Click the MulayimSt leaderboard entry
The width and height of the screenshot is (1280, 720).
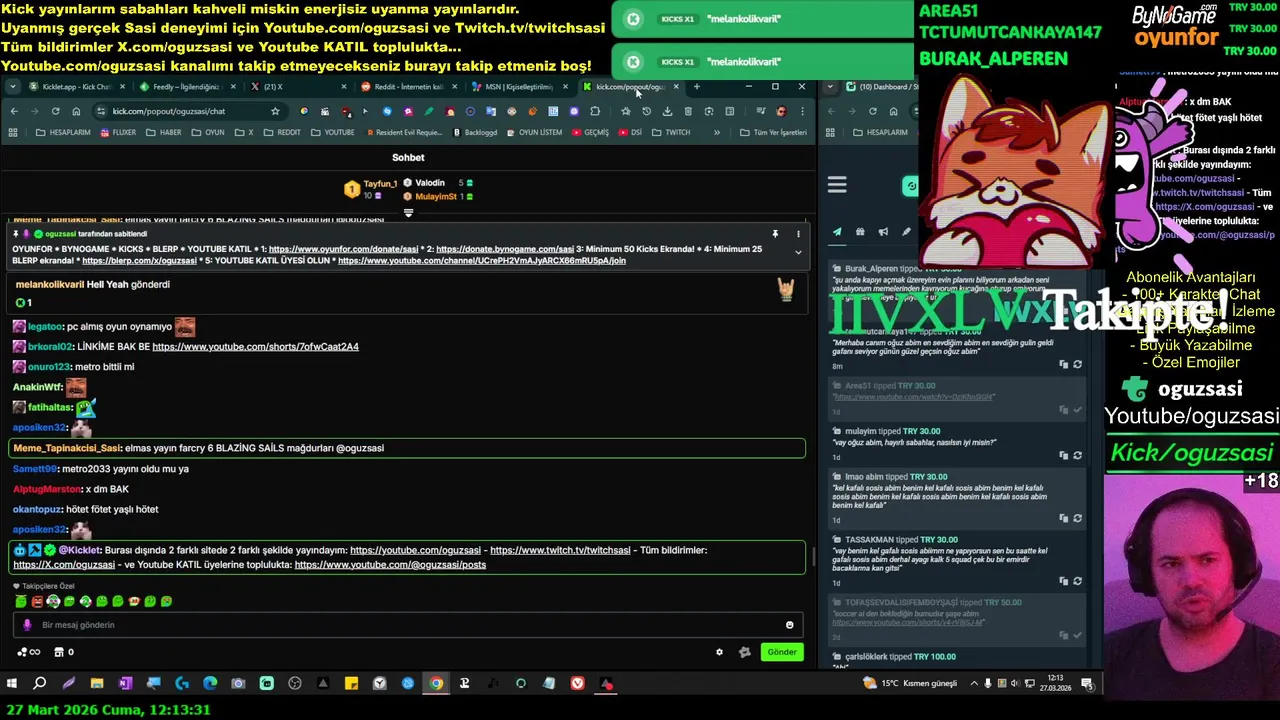(436, 197)
